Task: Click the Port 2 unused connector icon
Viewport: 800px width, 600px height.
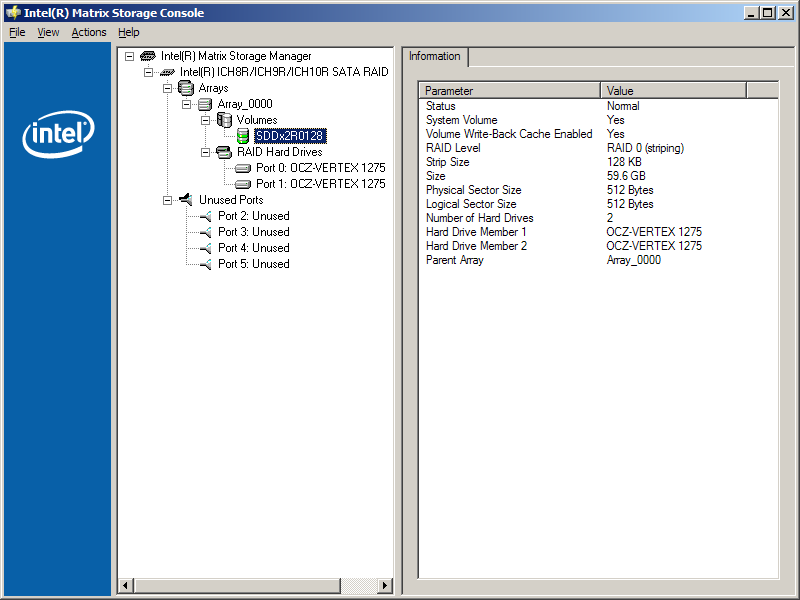Action: 206,216
